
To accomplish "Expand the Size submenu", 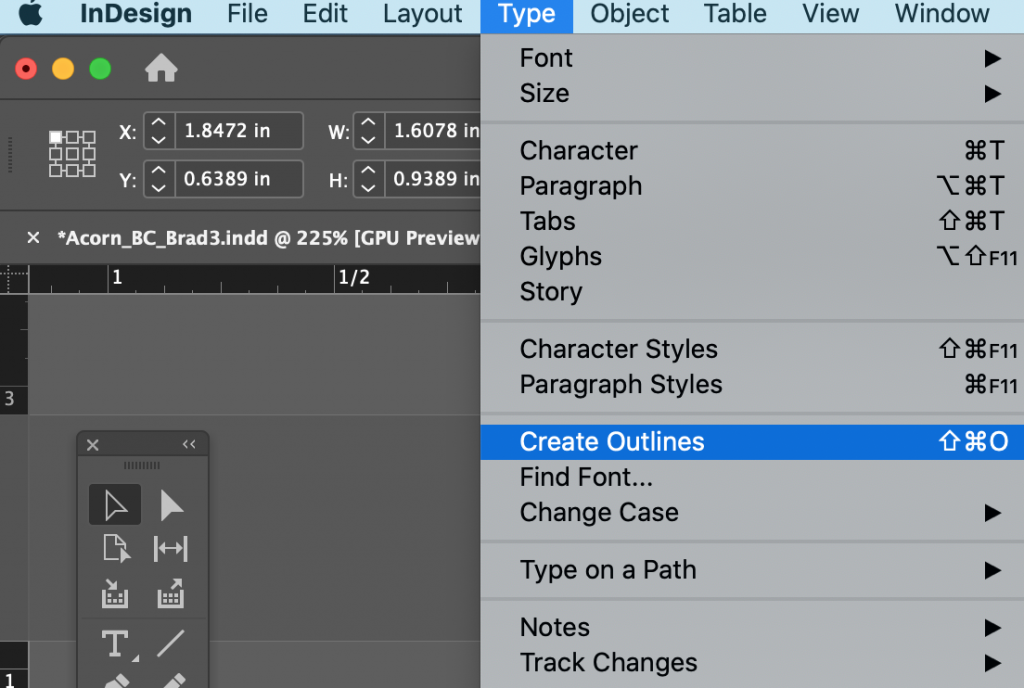I will pyautogui.click(x=752, y=93).
